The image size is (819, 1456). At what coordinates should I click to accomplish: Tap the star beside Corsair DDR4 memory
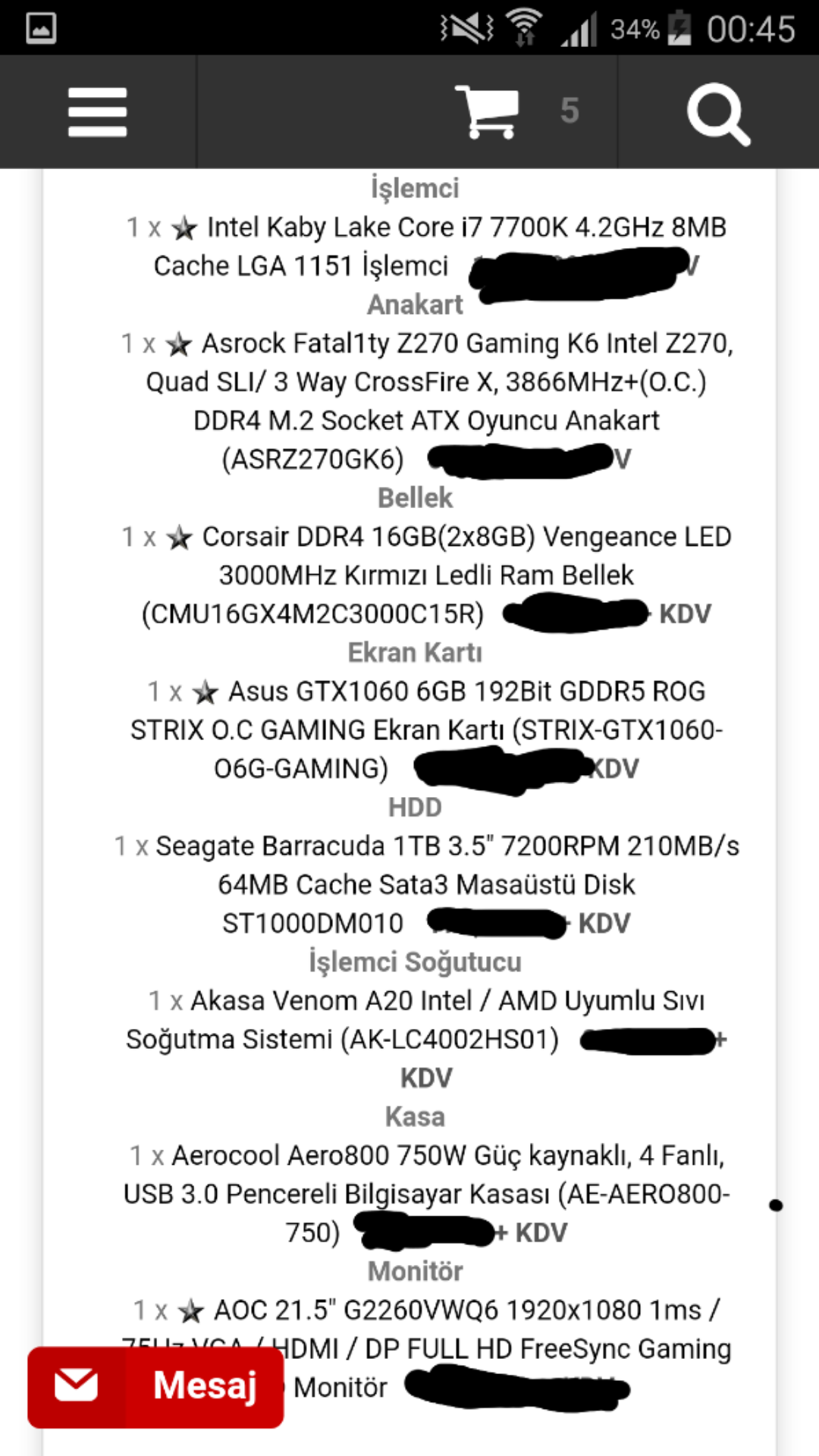pyautogui.click(x=180, y=538)
